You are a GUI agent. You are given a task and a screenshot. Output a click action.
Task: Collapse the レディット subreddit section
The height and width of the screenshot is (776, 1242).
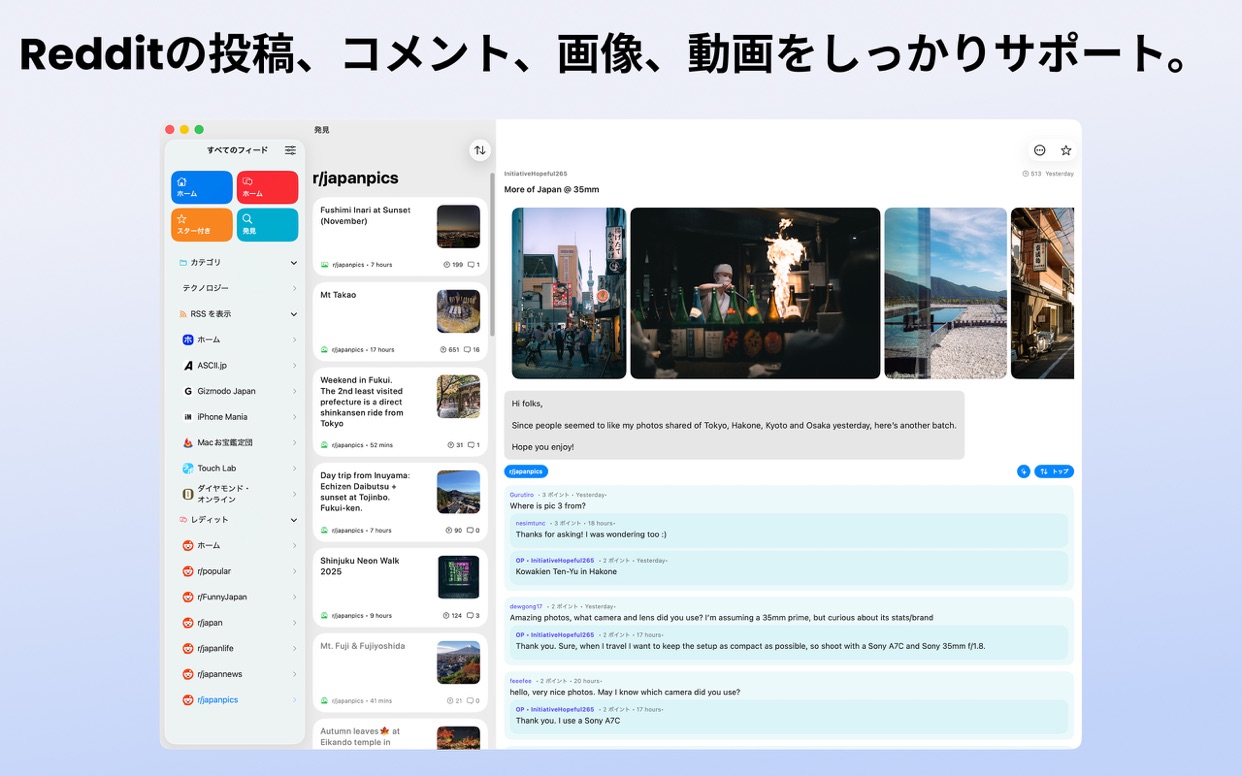[x=293, y=519]
